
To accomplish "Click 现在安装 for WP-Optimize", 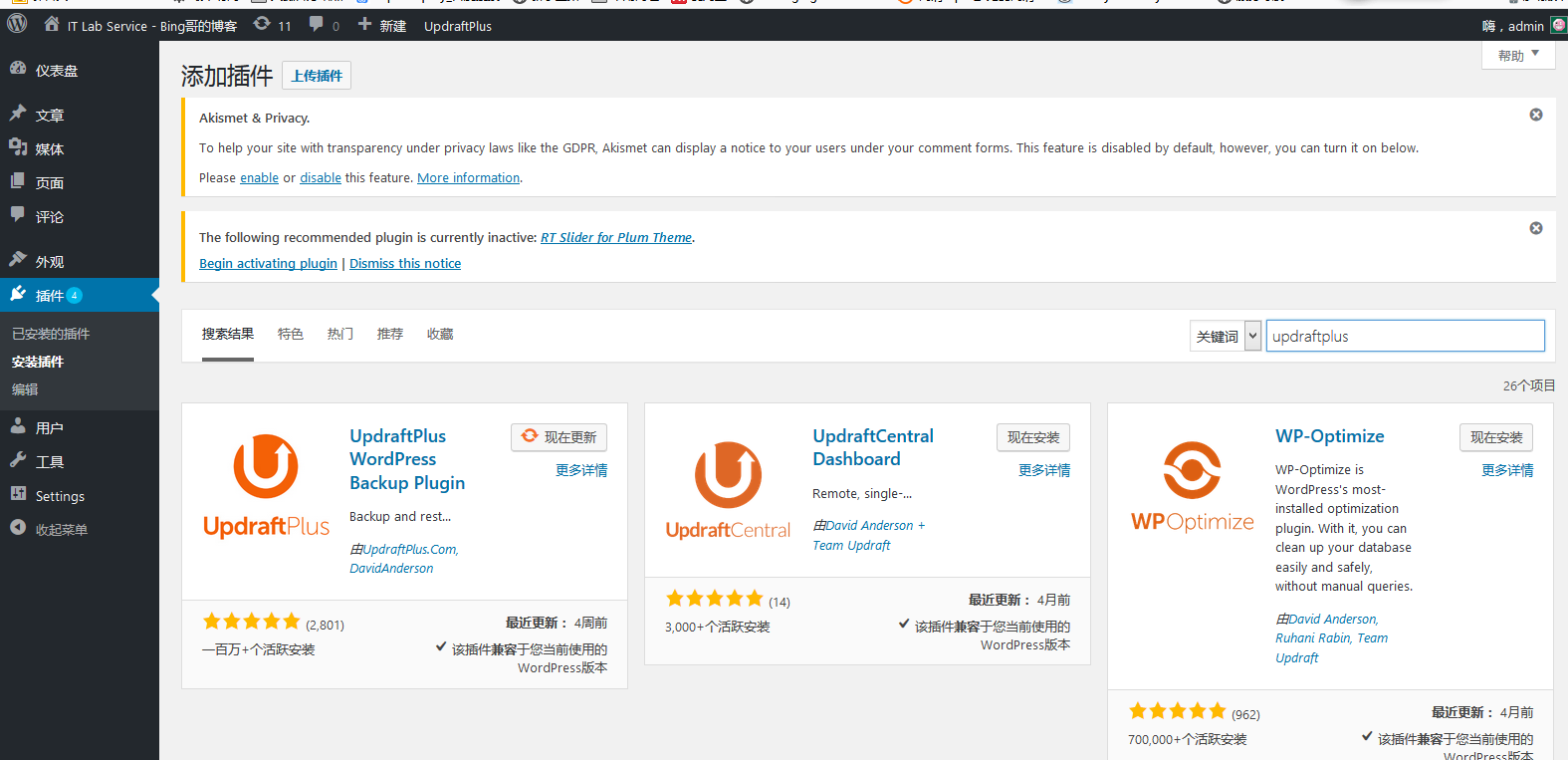I will click(1496, 437).
